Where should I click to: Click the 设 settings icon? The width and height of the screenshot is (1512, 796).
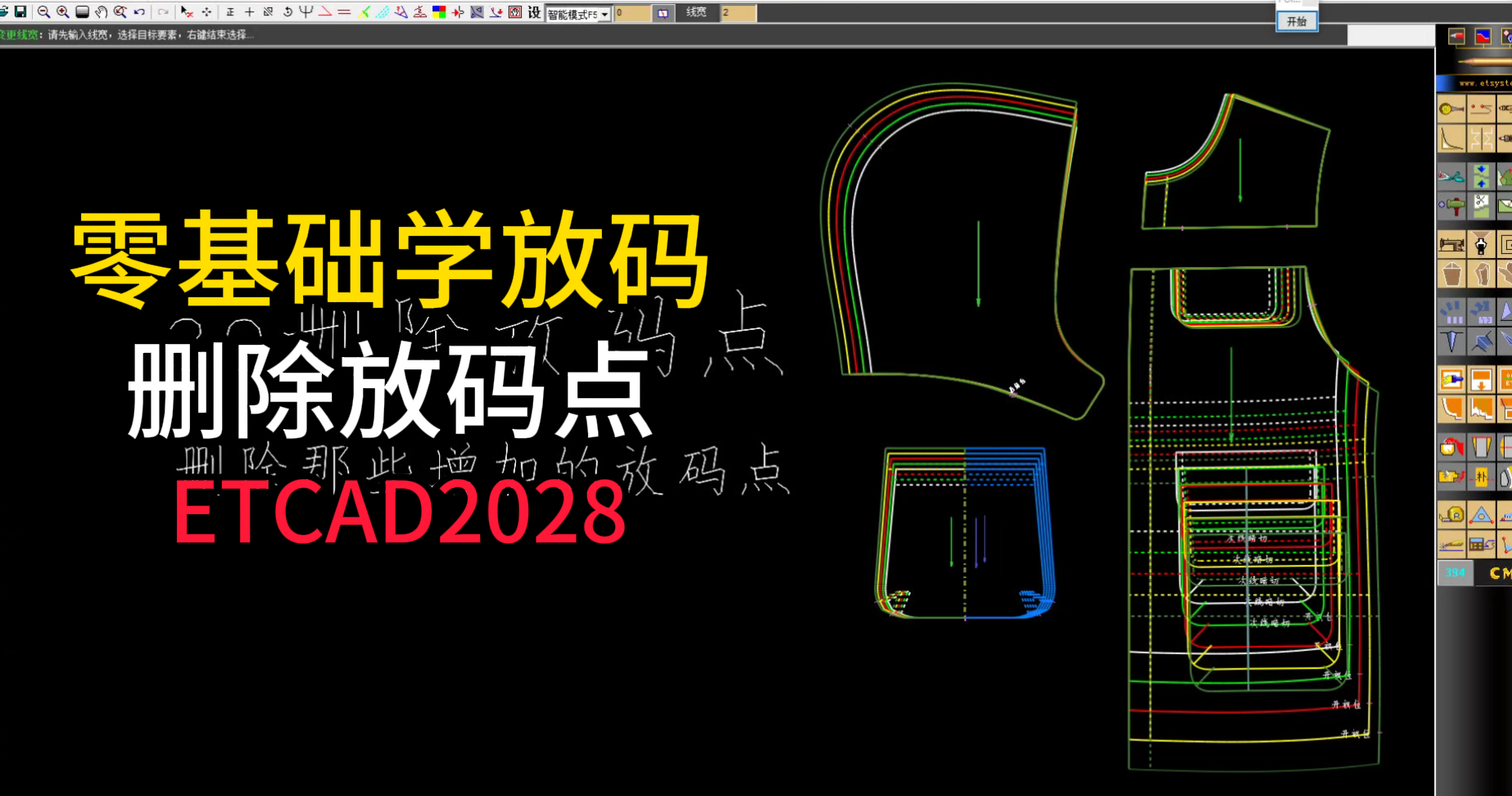pos(534,11)
